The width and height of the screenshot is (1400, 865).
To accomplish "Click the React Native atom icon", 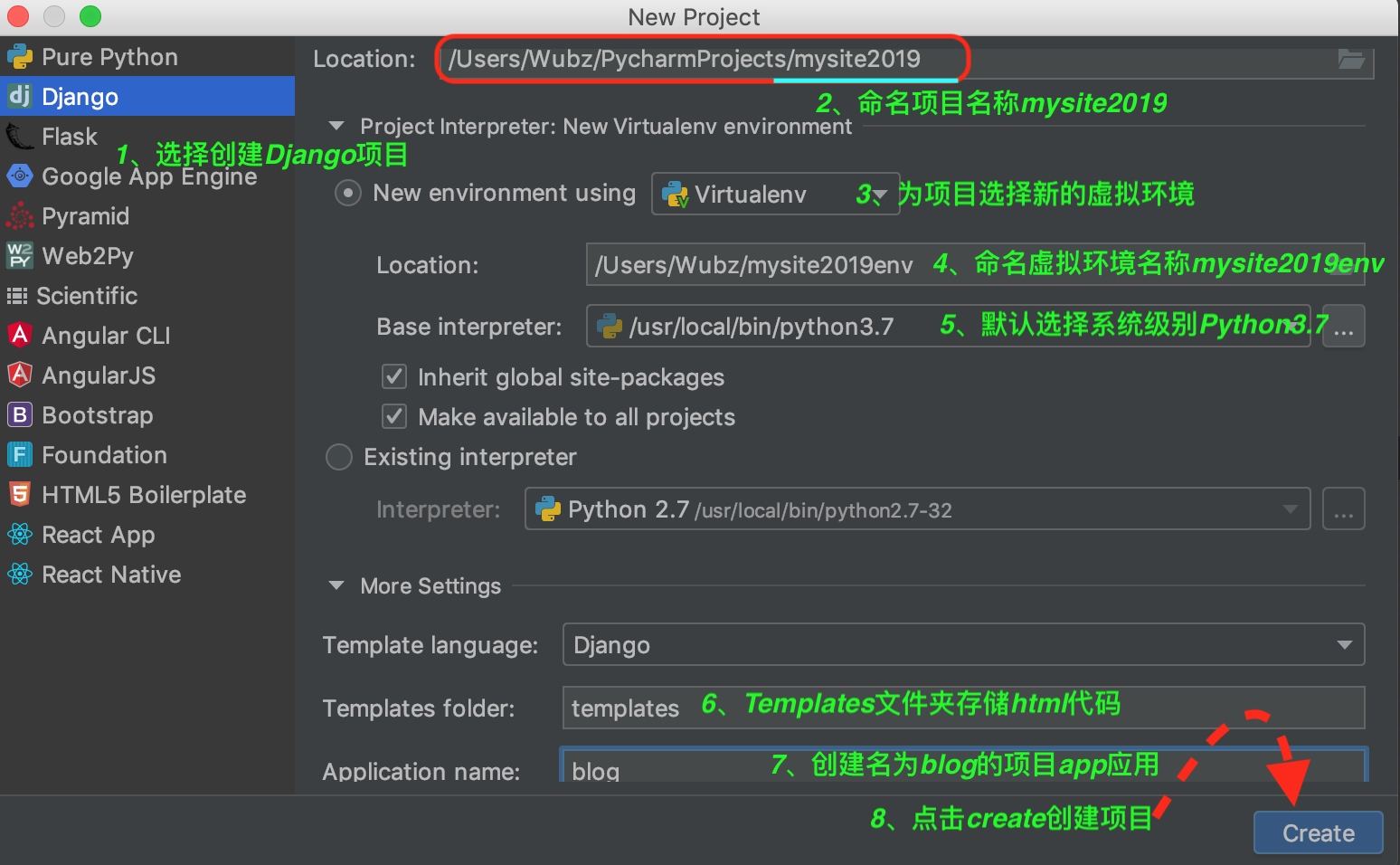I will [20, 574].
